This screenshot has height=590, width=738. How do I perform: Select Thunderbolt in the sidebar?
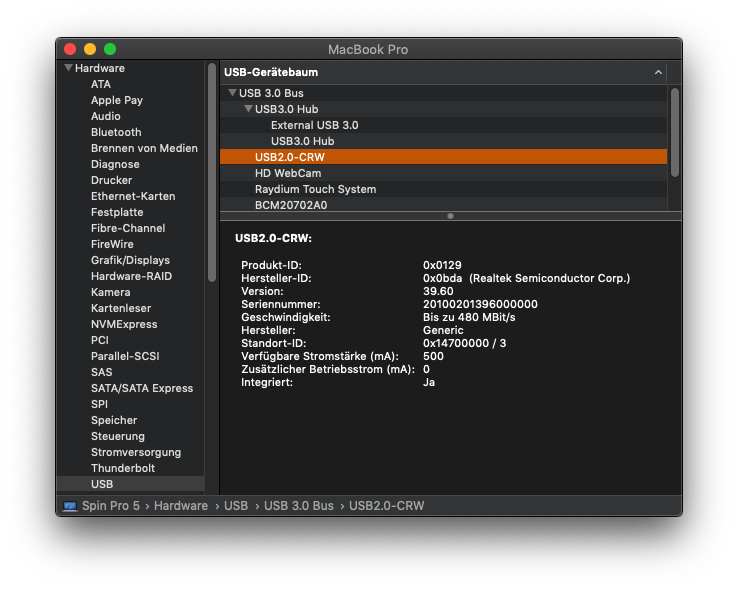pos(123,468)
